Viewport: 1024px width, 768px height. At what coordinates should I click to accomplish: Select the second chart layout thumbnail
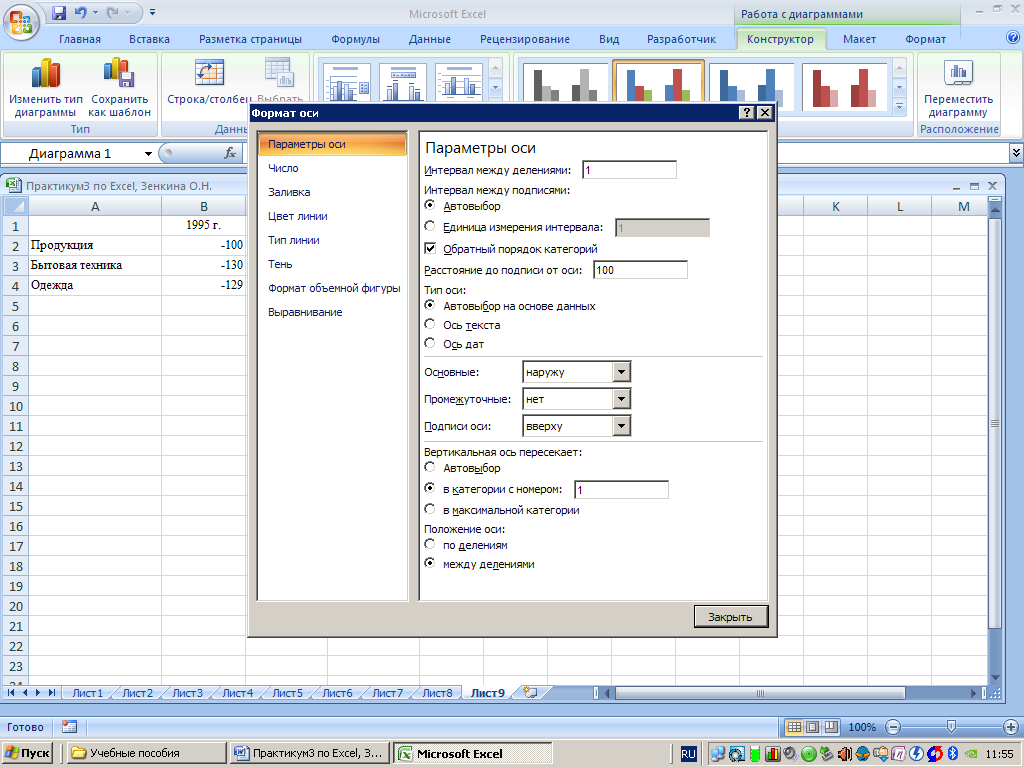click(402, 82)
